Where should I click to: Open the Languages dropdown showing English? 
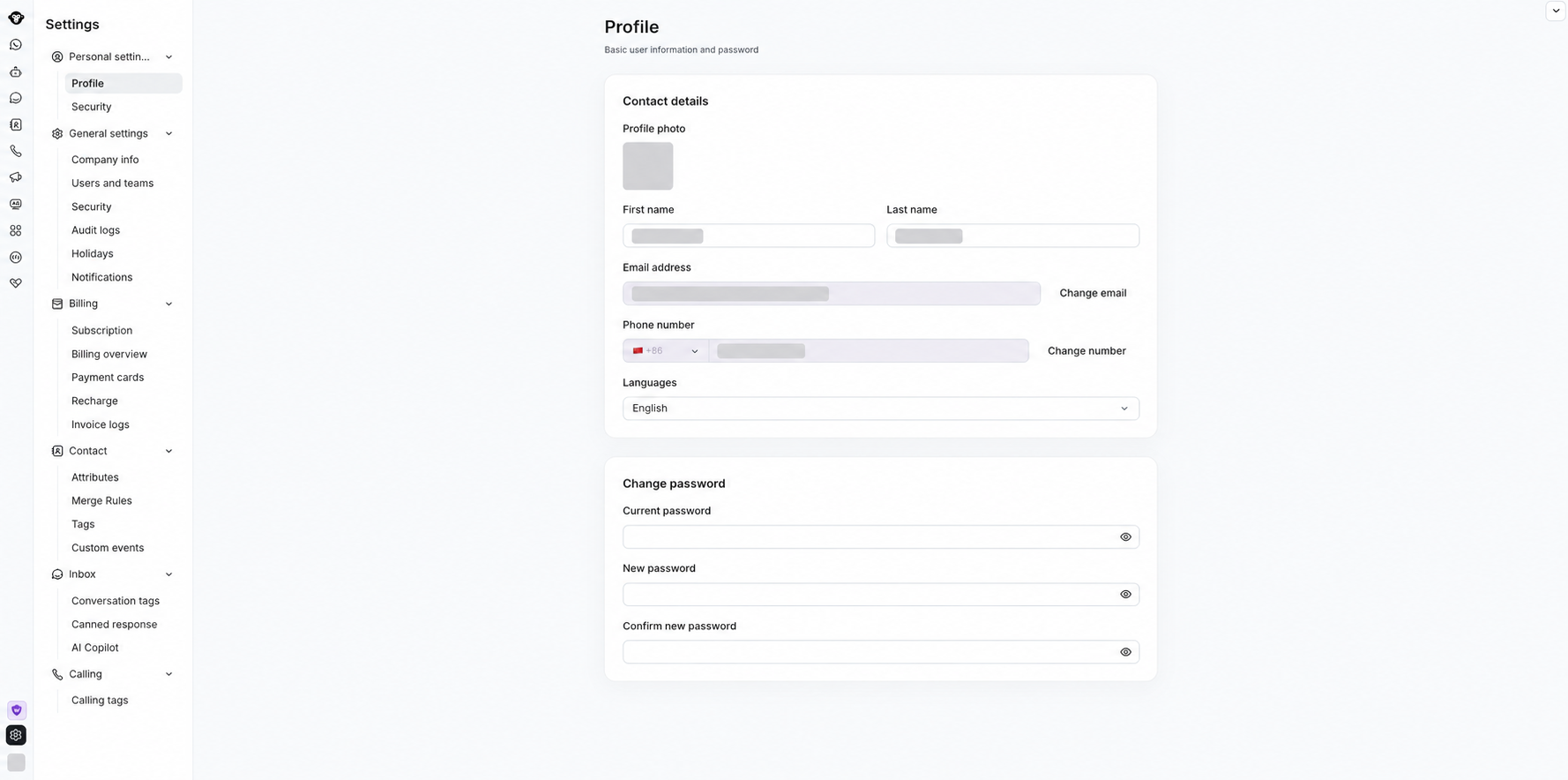(x=880, y=409)
